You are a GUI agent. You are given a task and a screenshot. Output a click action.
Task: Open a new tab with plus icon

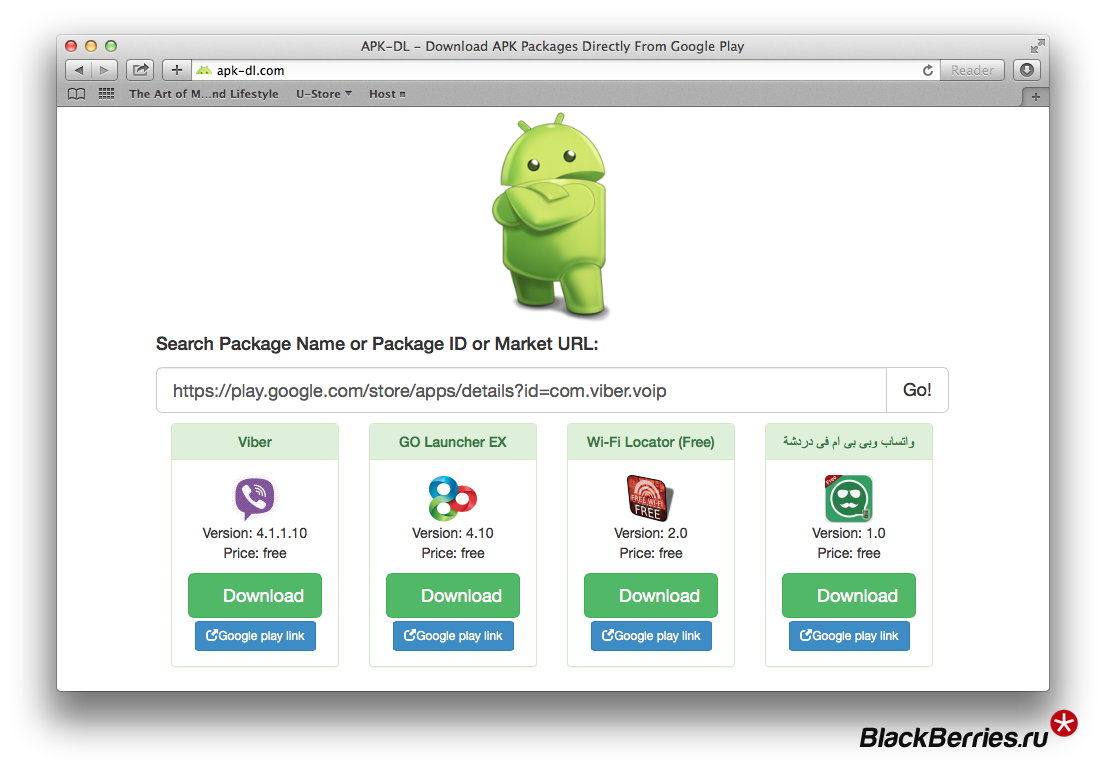[x=1035, y=97]
